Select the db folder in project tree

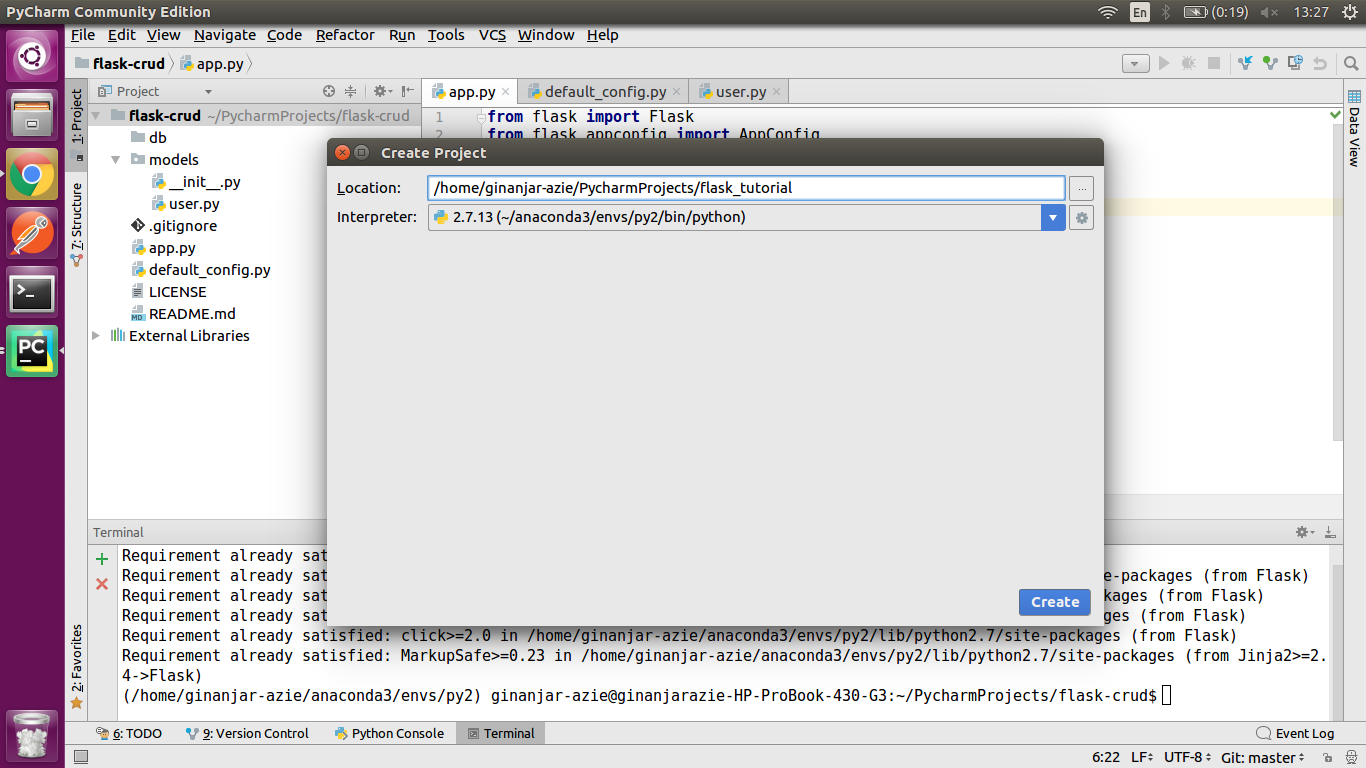pos(158,138)
